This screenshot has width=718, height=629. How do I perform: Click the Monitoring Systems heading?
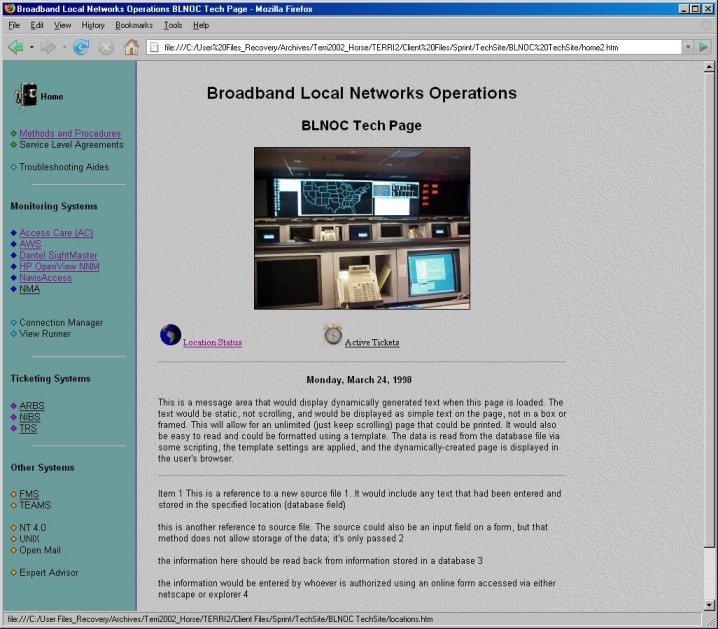pyautogui.click(x=54, y=206)
